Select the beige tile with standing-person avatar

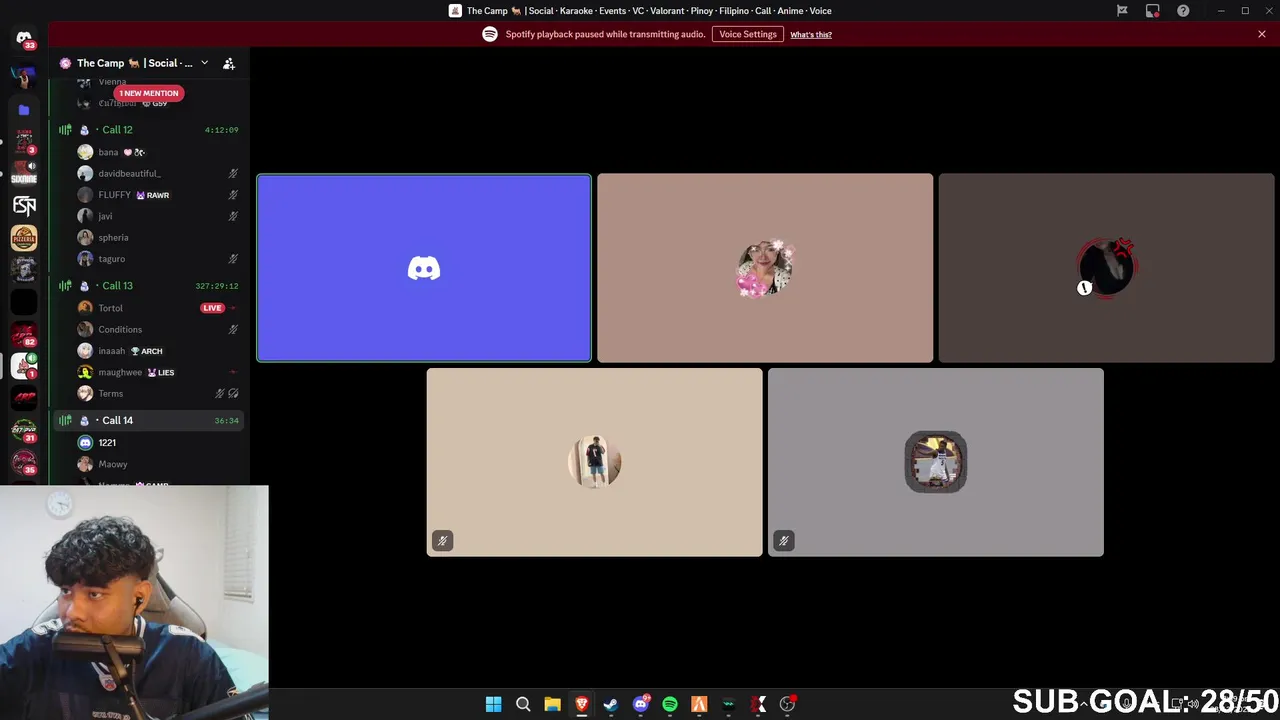(x=594, y=462)
